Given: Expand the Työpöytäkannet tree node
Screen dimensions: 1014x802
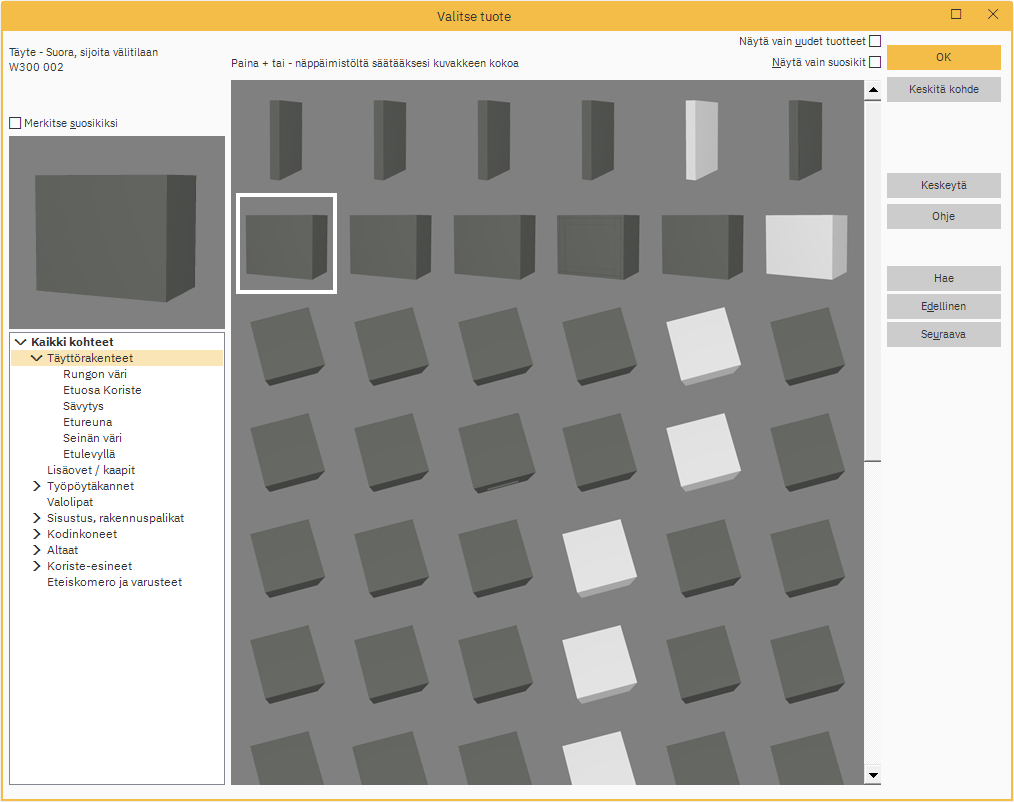Looking at the screenshot, I should click(x=37, y=486).
